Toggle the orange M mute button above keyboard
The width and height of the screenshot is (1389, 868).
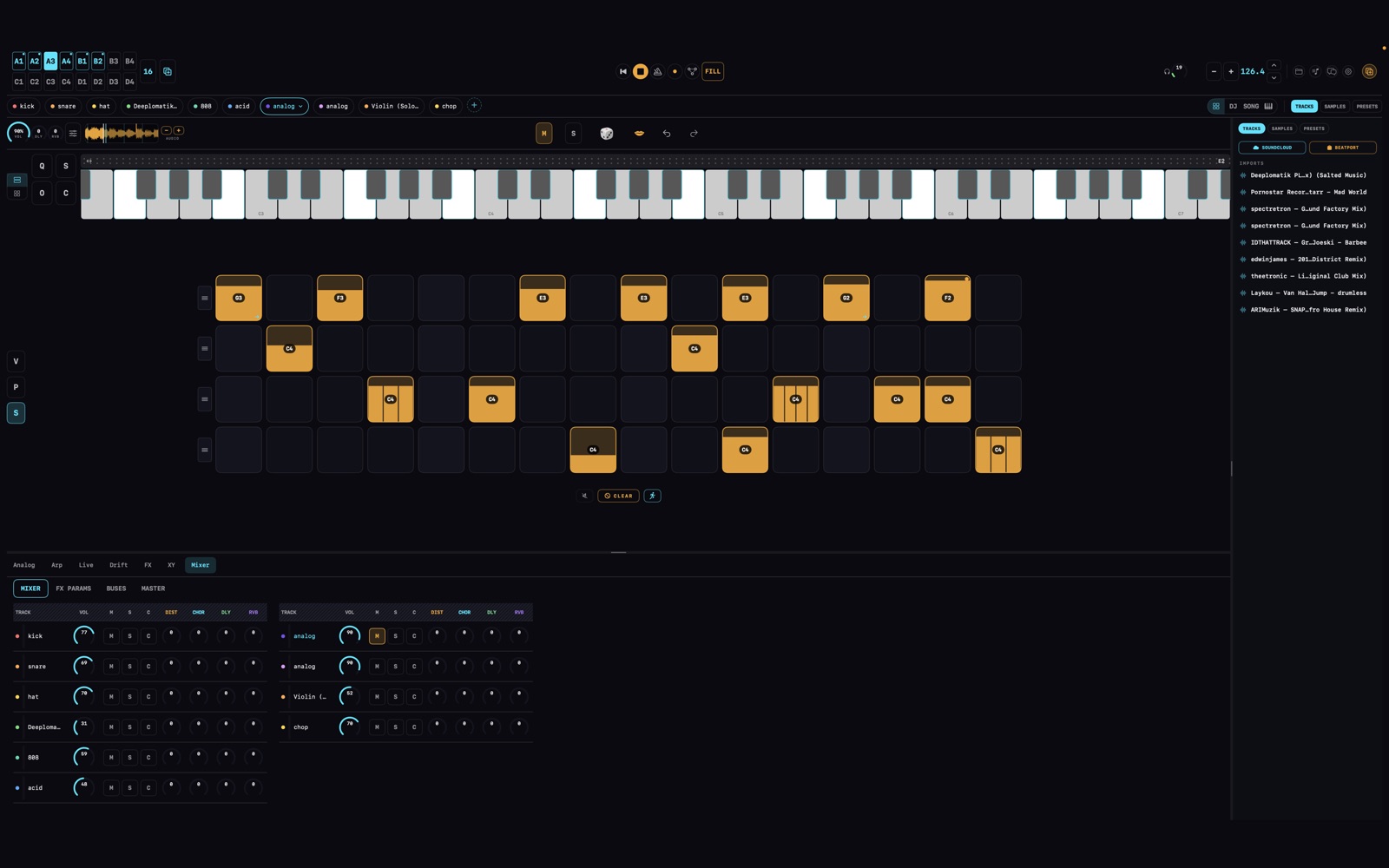tap(544, 134)
